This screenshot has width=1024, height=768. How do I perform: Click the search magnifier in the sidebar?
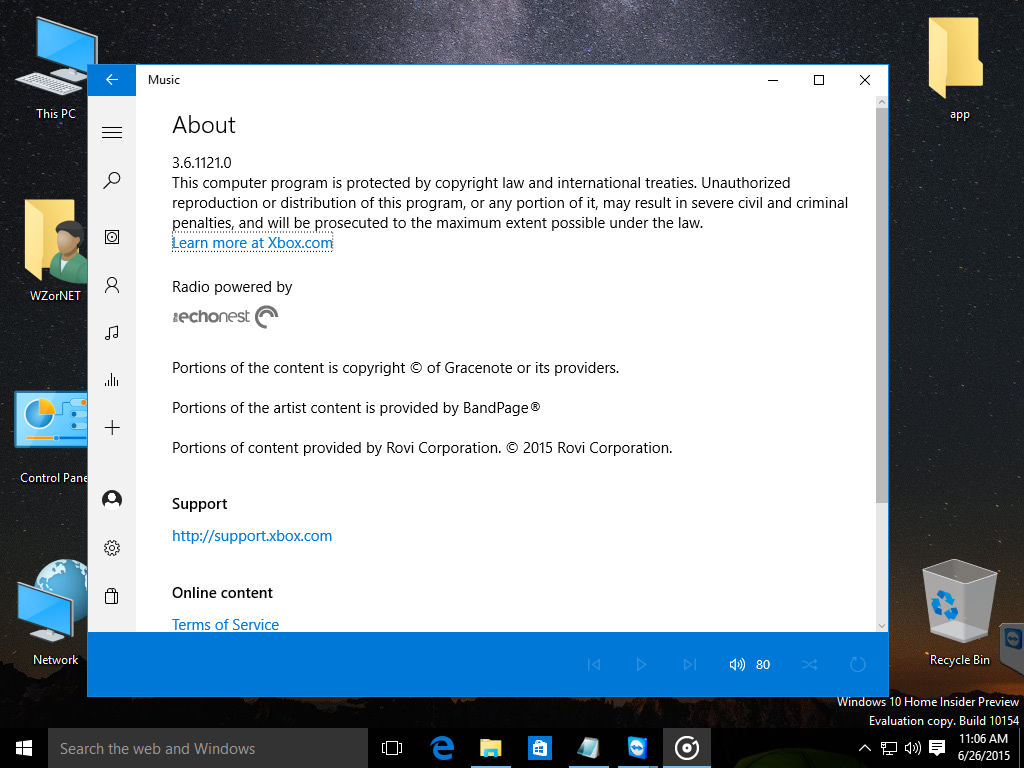112,180
